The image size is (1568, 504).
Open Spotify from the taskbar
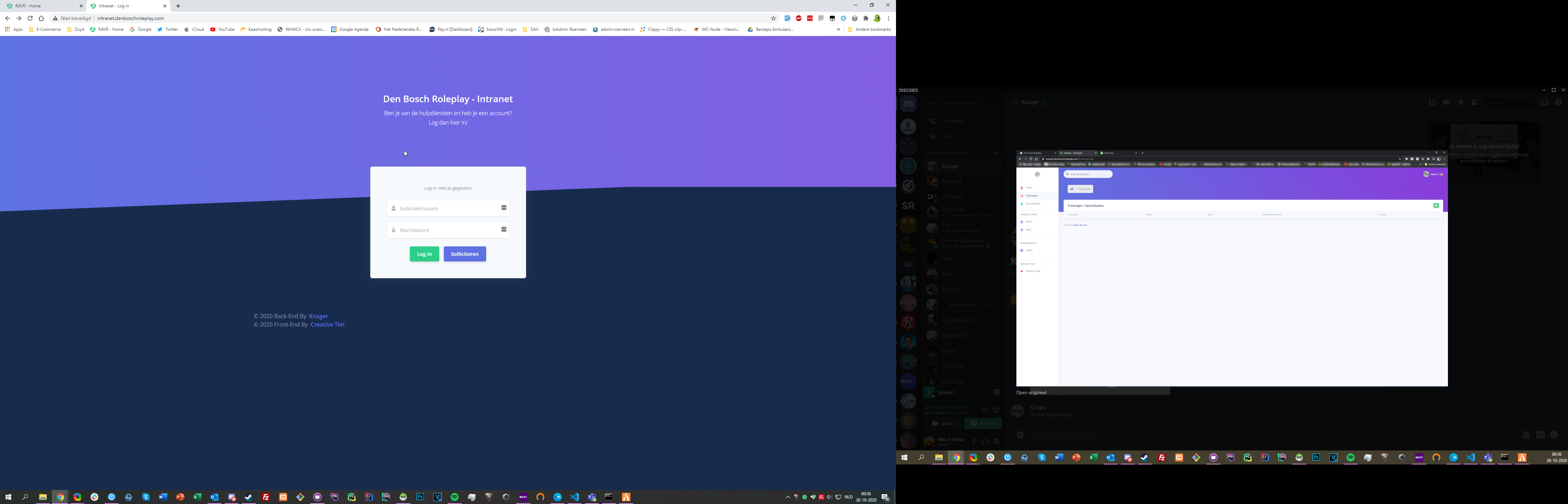tap(455, 497)
